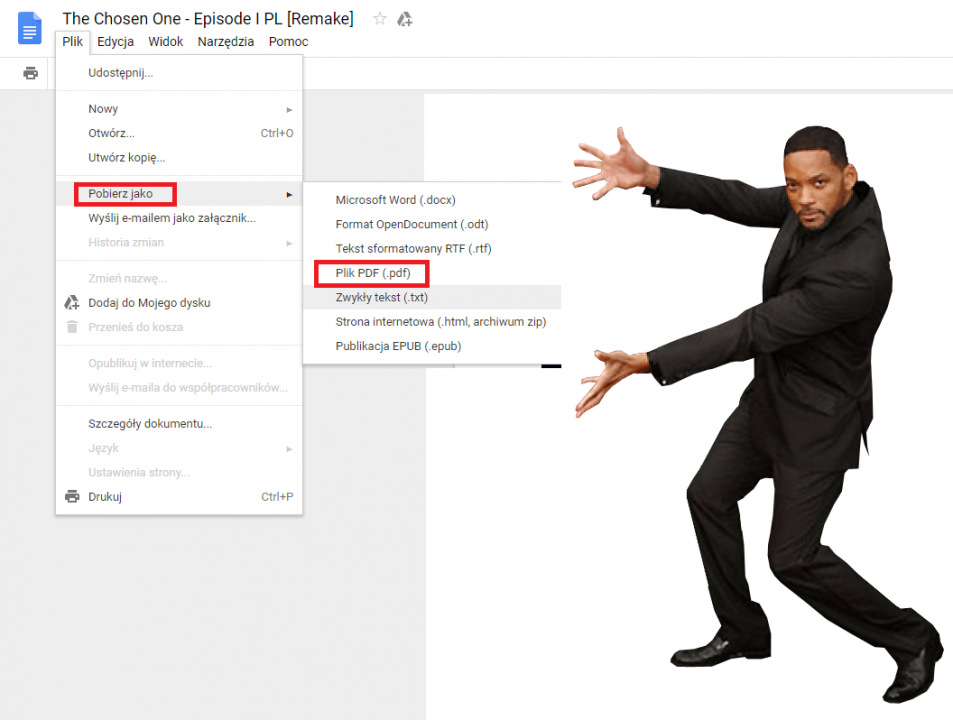
Task: Open the Narzędzia menu
Action: (226, 42)
